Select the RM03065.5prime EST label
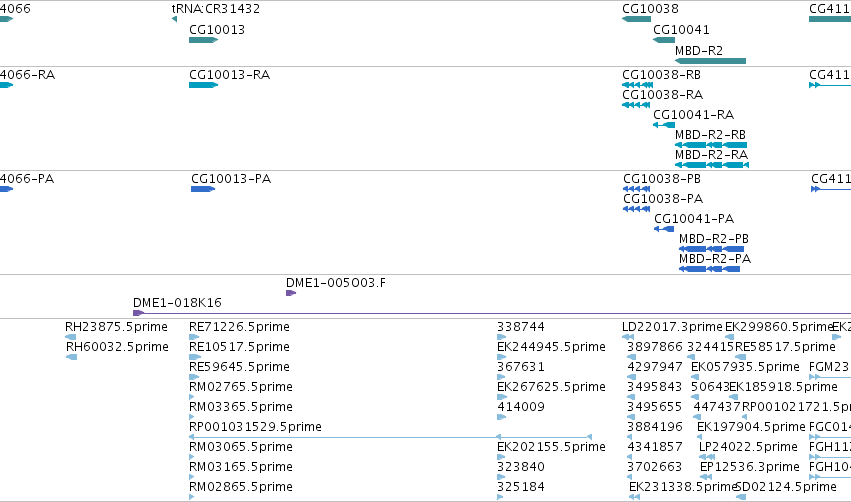The image size is (851, 502). [x=240, y=447]
